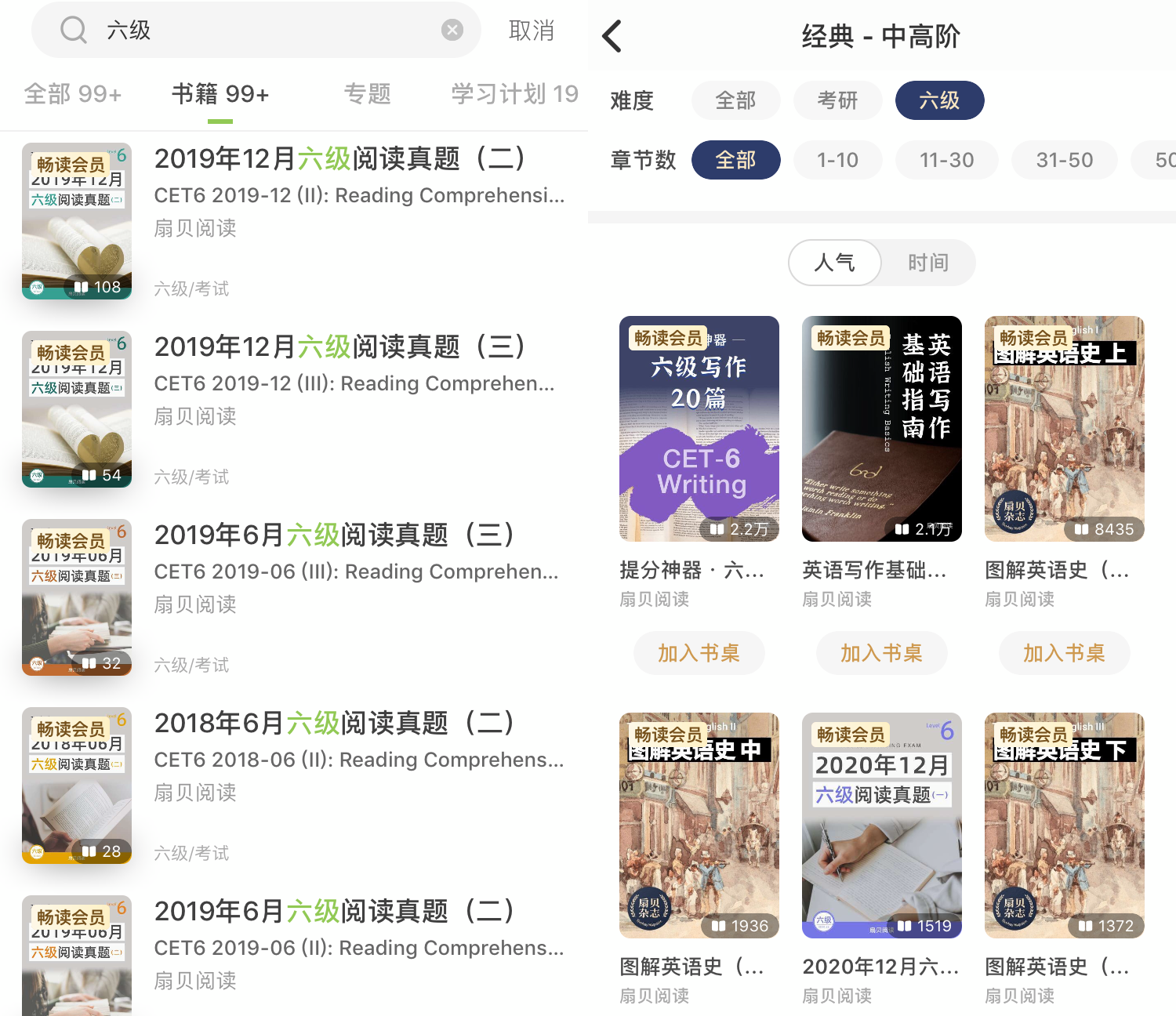Sort books by 时间
Image resolution: width=1176 pixels, height=1016 pixels.
[928, 263]
